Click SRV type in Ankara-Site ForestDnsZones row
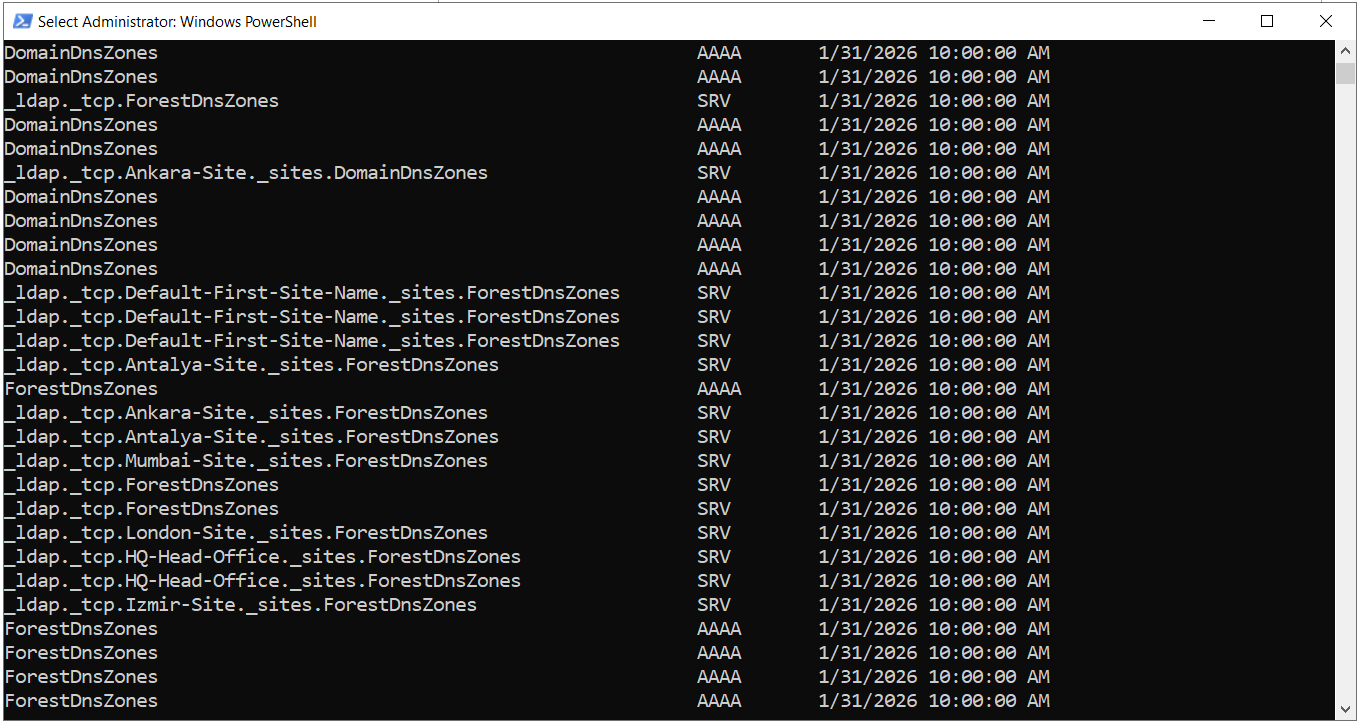 pos(714,413)
